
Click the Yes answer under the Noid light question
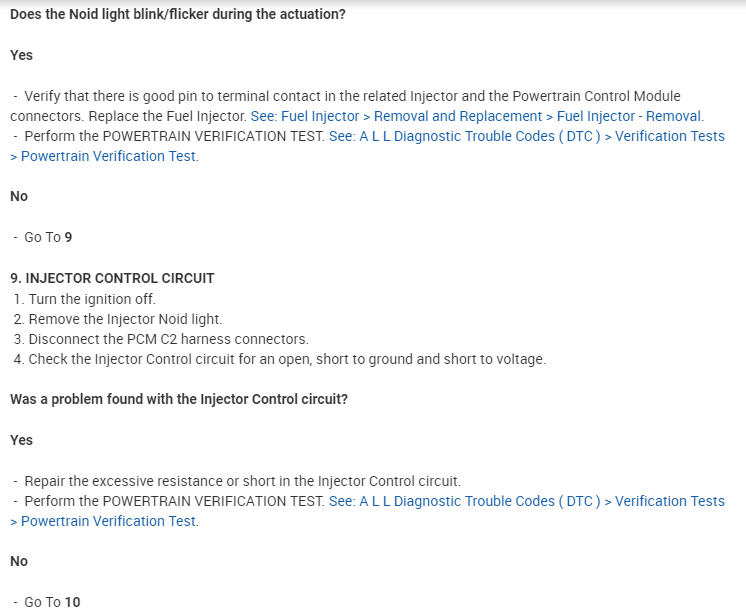tap(21, 55)
